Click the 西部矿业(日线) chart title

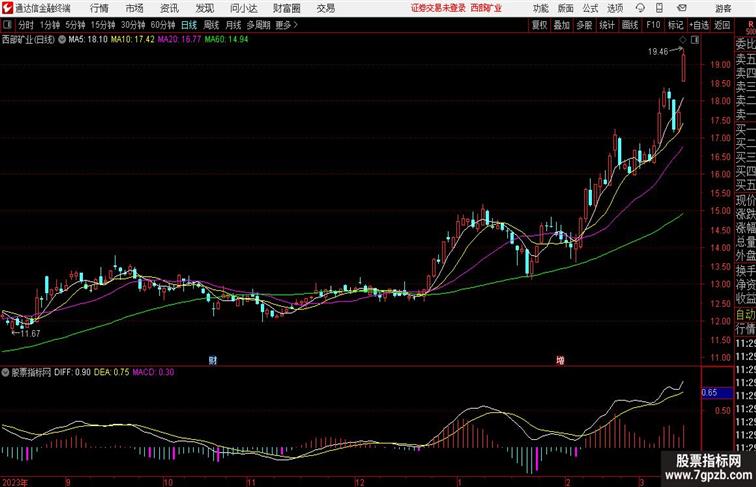[x=28, y=40]
